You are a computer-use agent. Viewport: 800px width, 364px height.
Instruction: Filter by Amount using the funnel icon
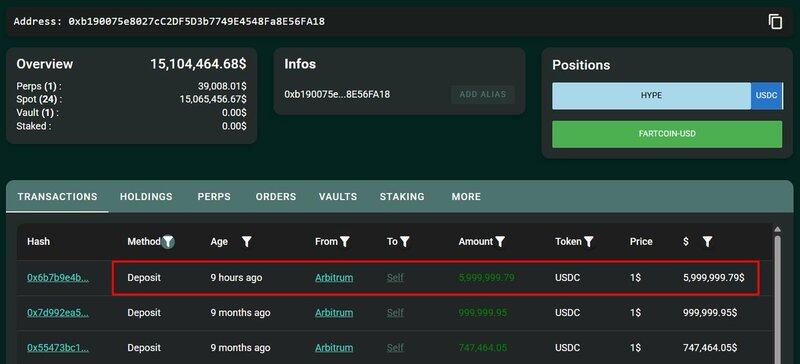tap(500, 241)
